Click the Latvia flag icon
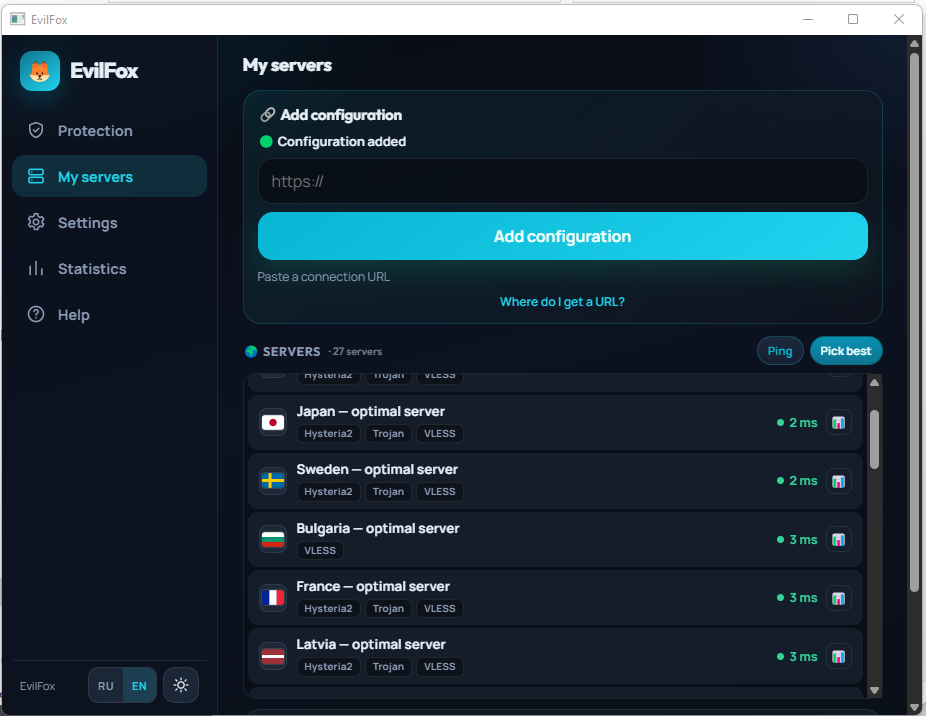Screen dimensions: 926x716 point(273,656)
